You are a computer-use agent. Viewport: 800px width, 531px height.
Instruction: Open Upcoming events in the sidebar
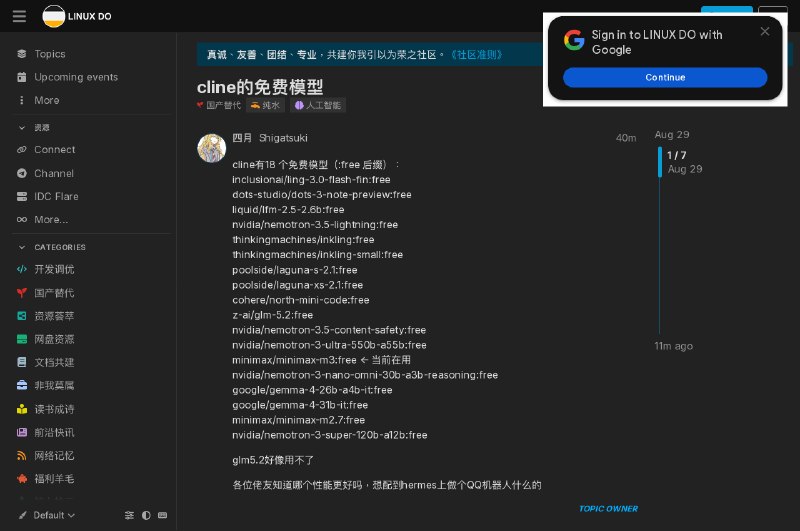pos(76,77)
